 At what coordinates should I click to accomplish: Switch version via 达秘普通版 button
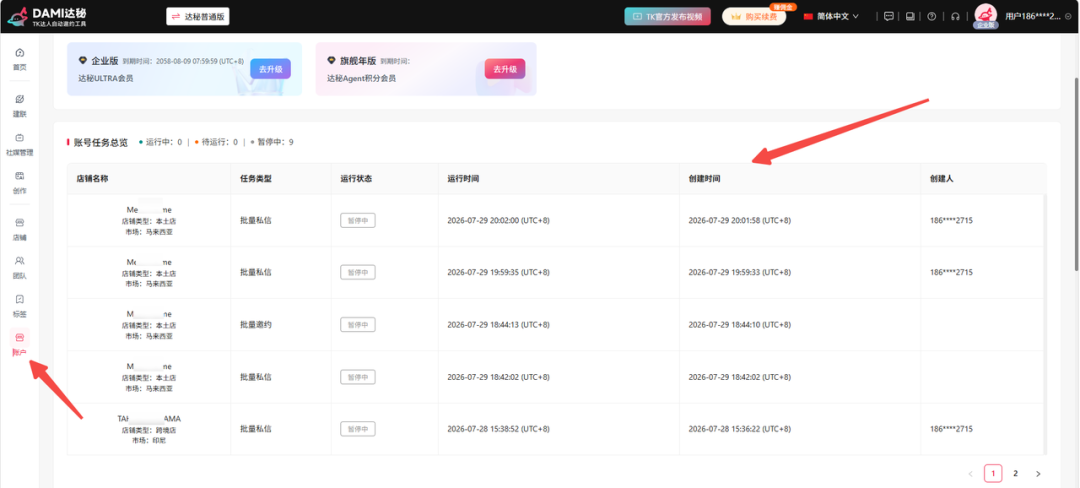[x=198, y=17]
